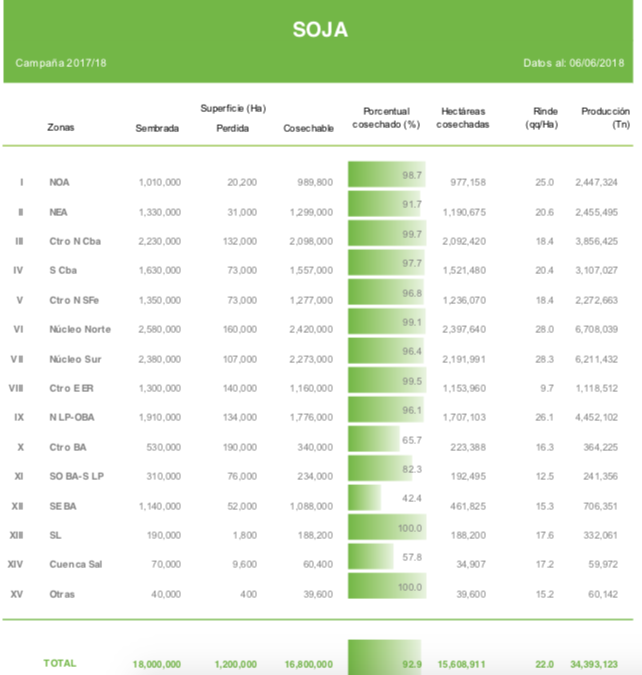Click the total 92.9 percent bar
This screenshot has width=642, height=675.
(x=384, y=660)
